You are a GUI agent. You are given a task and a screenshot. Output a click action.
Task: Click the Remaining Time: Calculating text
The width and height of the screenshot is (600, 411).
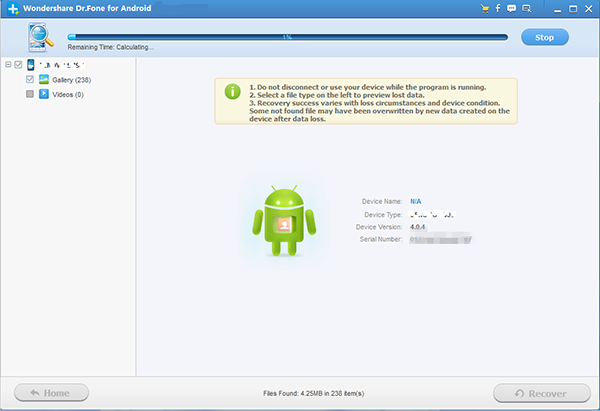pyautogui.click(x=111, y=47)
